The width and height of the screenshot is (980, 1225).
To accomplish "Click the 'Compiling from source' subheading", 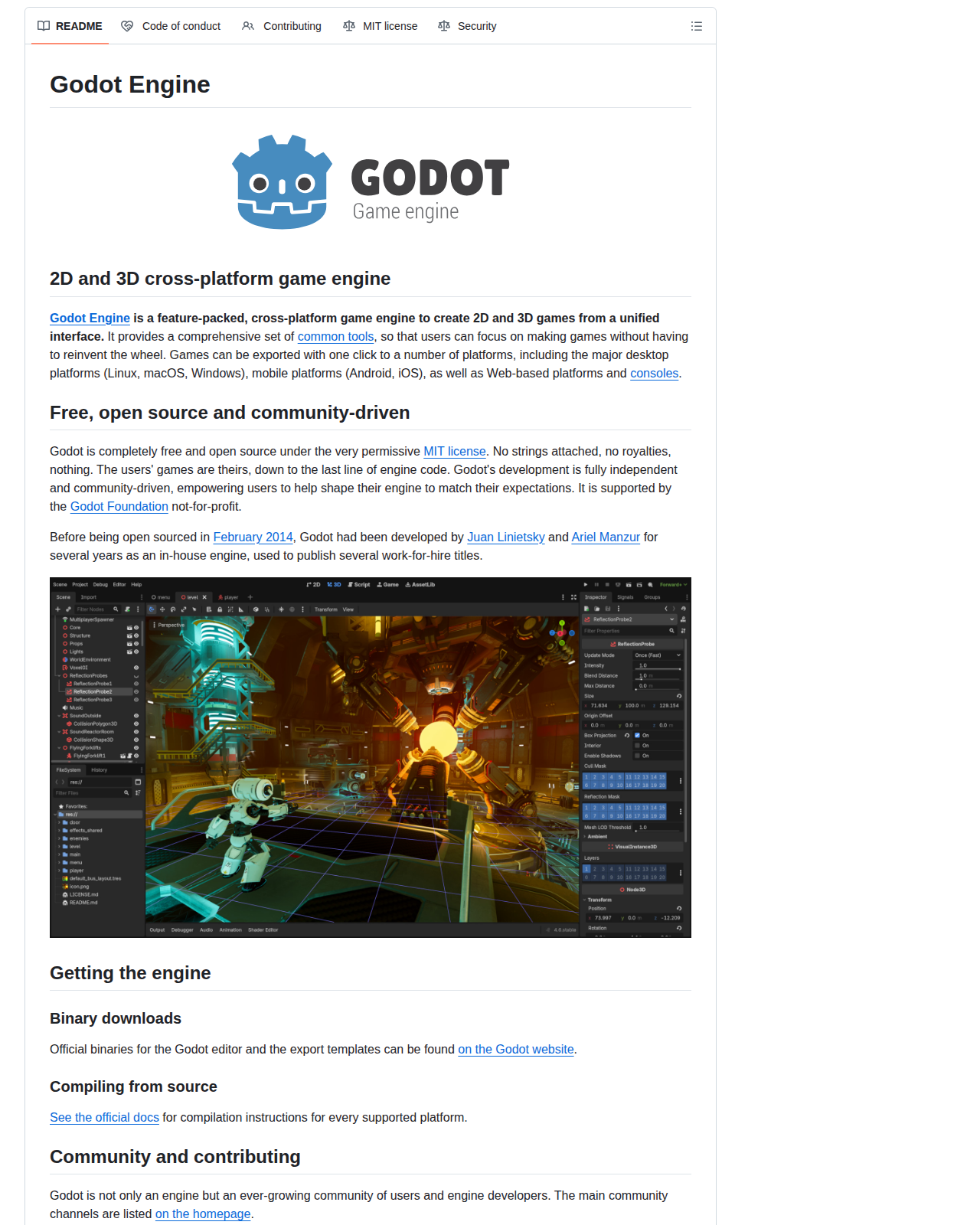I will tap(133, 1086).
